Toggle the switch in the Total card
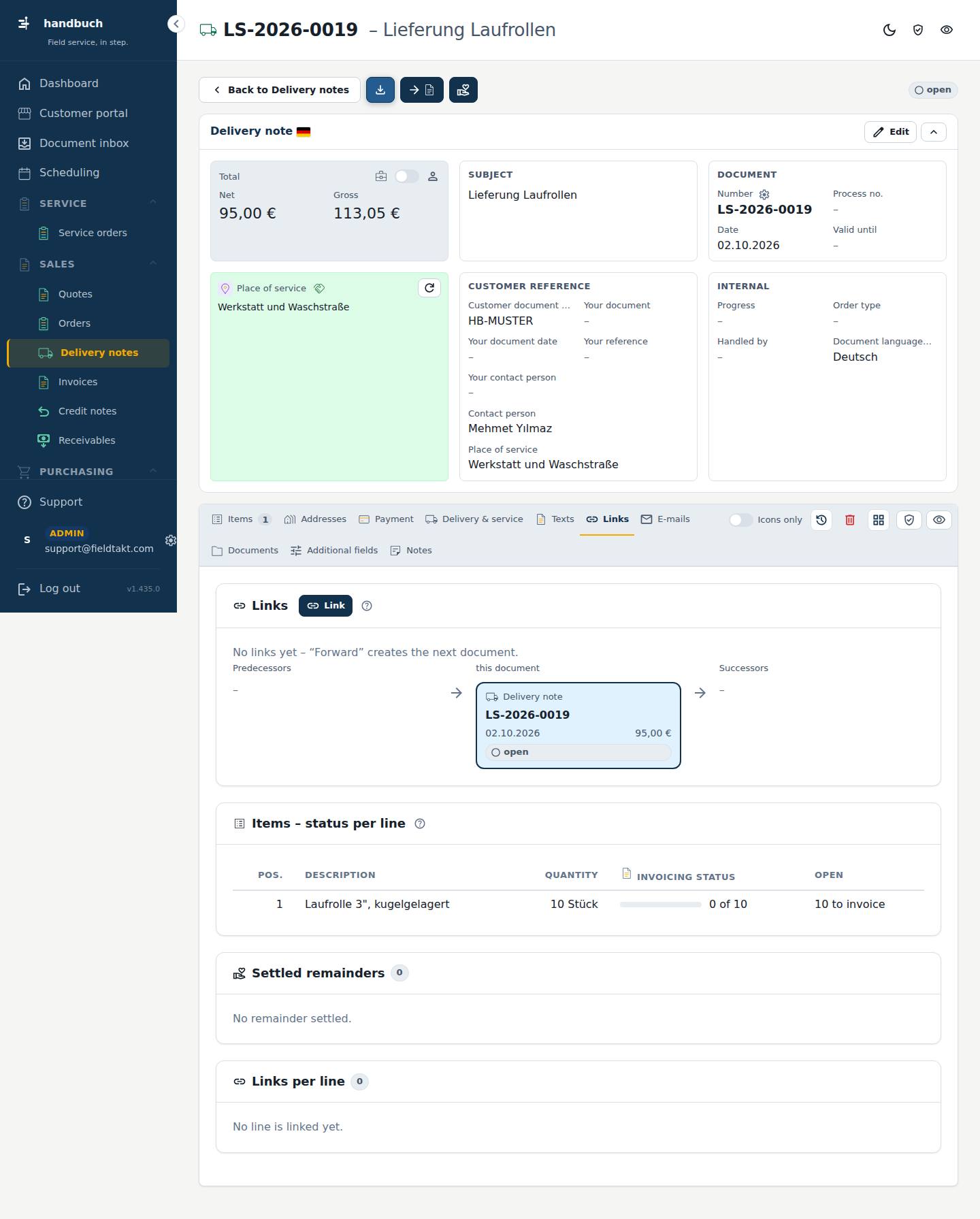This screenshot has width=980, height=1219. click(407, 176)
